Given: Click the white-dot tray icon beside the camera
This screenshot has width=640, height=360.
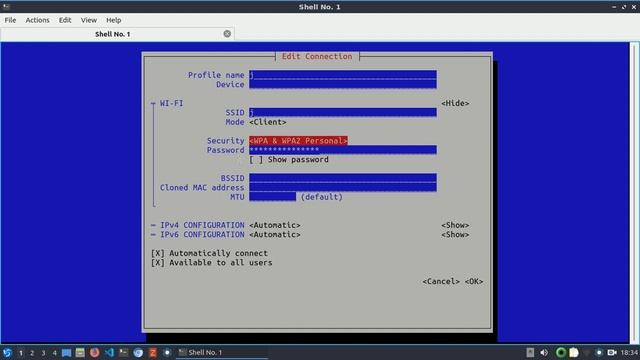Looking at the screenshot, I should 599,352.
